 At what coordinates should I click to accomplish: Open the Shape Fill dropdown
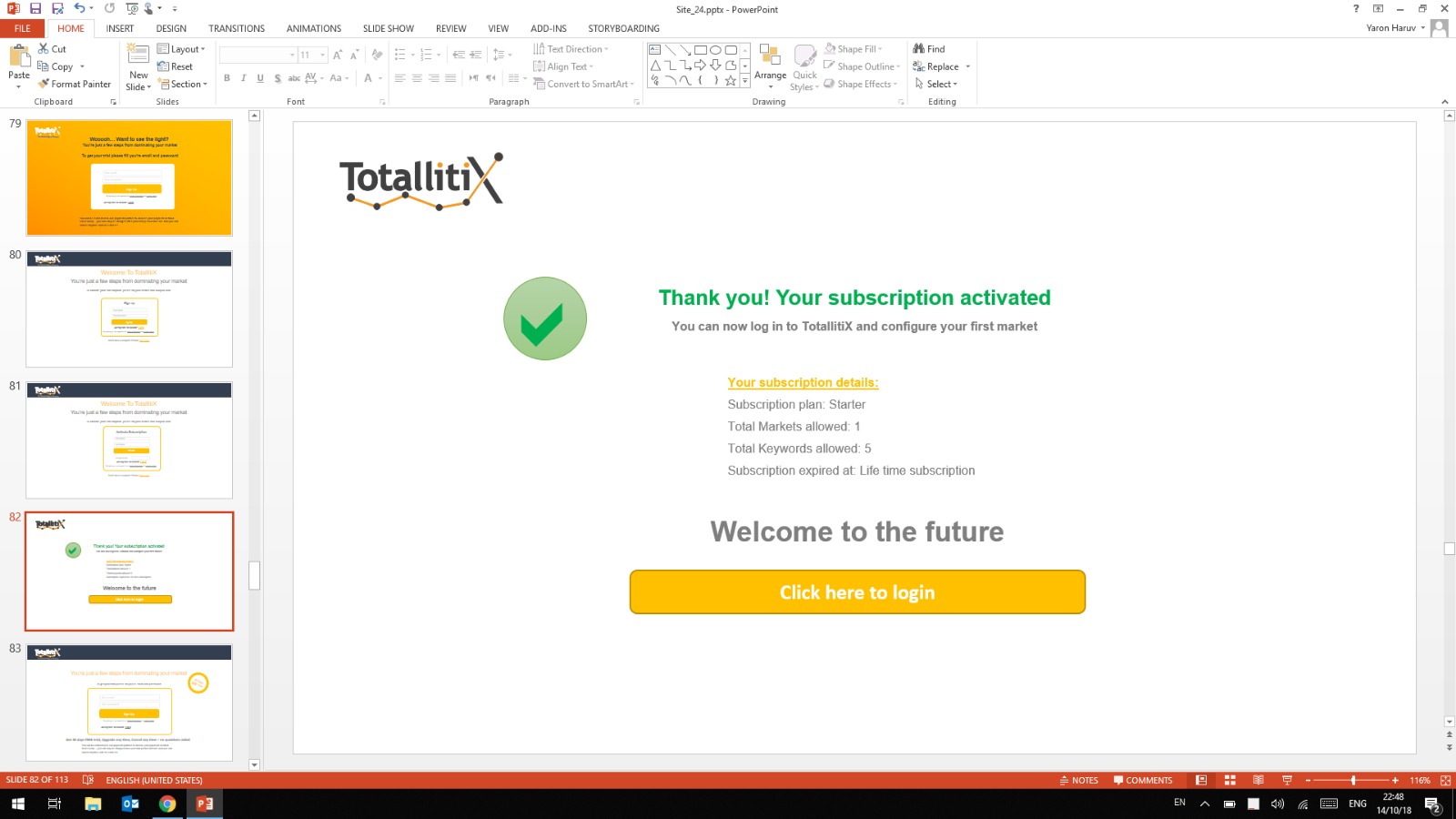[853, 49]
